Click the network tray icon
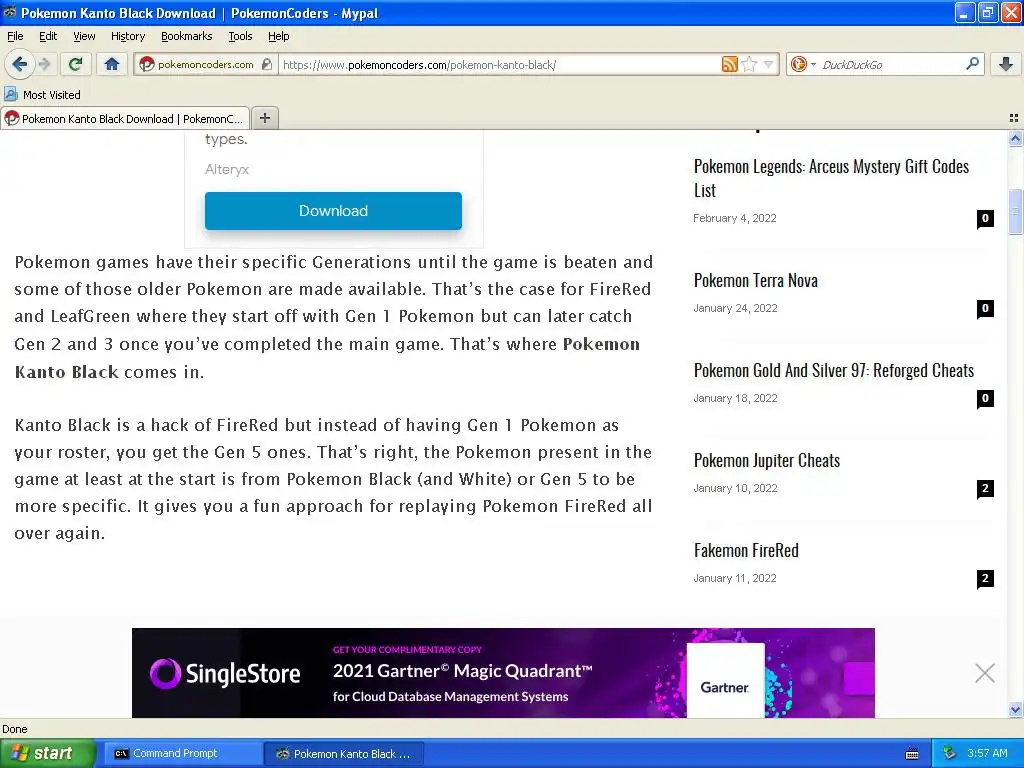This screenshot has height=768, width=1024. pyautogui.click(x=950, y=753)
